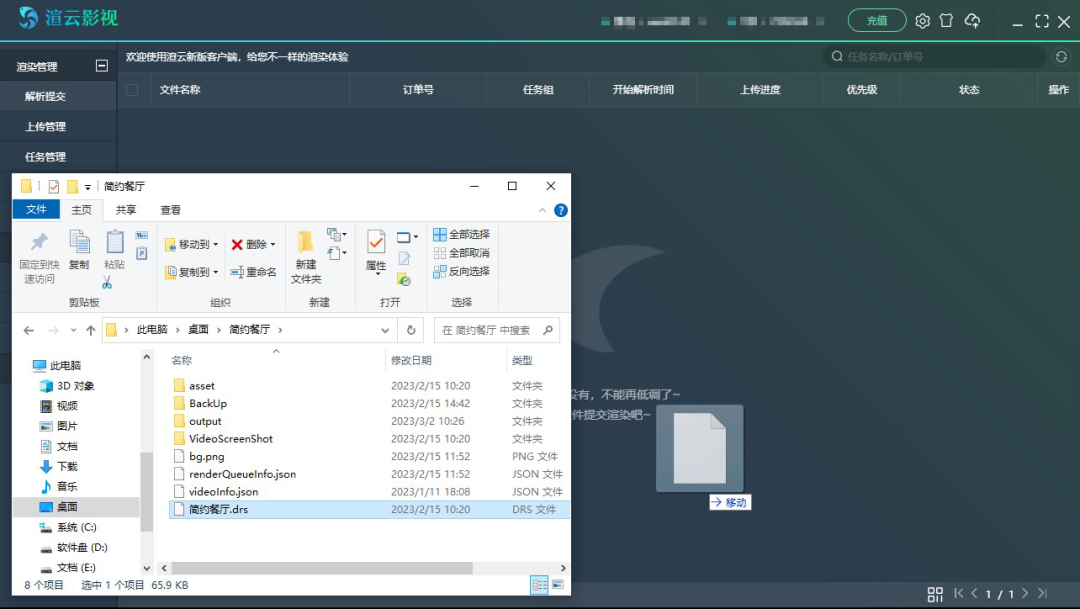Click 全部选择 in the ribbon

462,234
